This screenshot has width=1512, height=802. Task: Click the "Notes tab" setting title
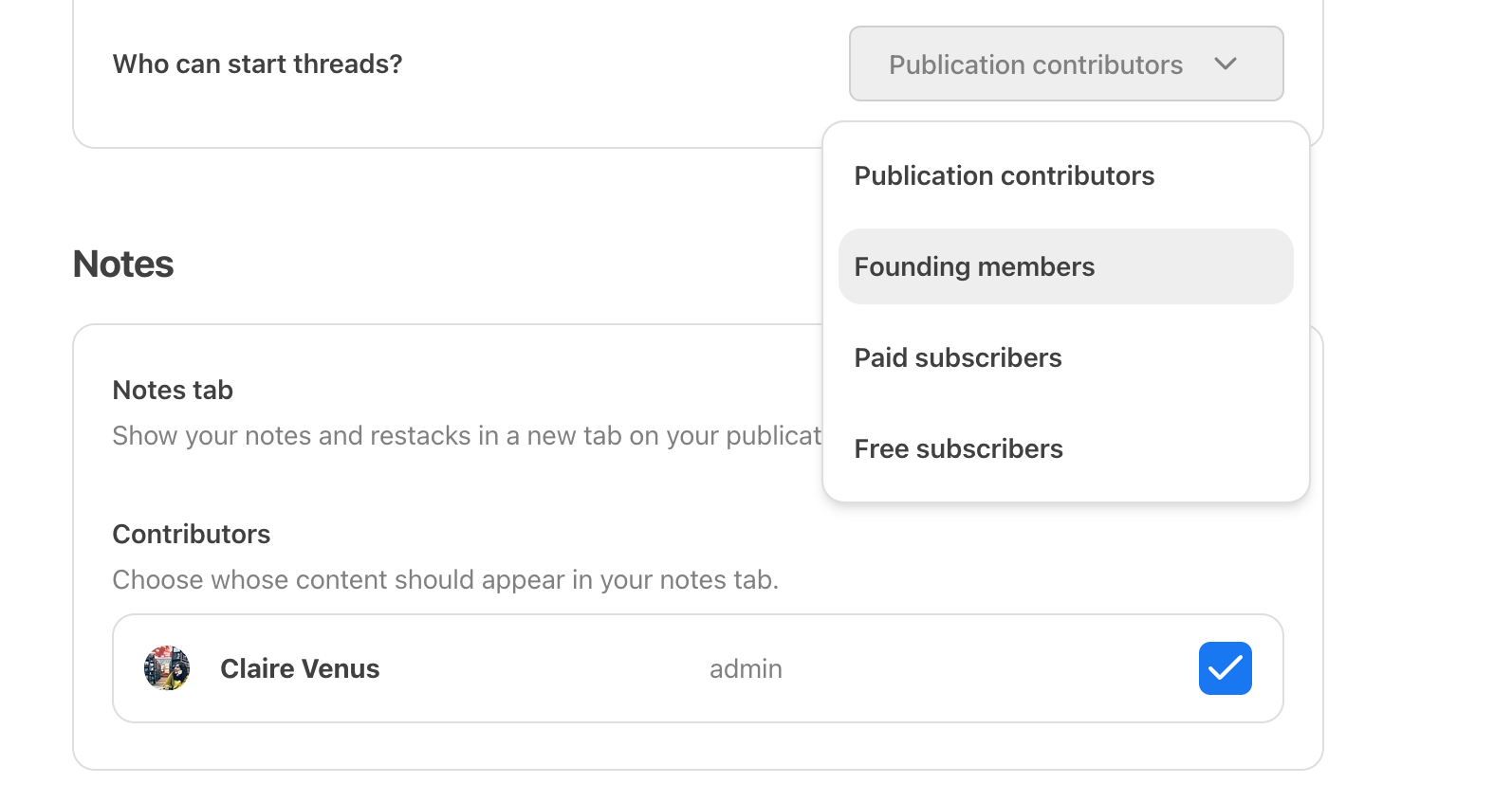click(x=173, y=391)
